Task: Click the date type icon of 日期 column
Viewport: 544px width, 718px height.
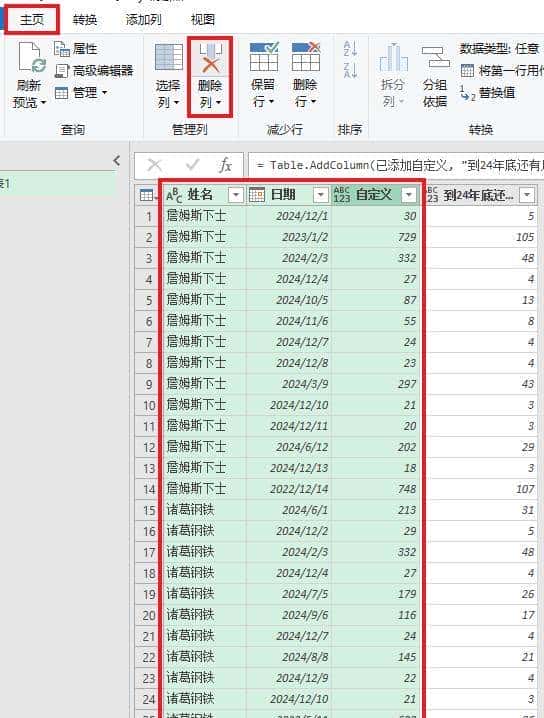Action: (257, 196)
